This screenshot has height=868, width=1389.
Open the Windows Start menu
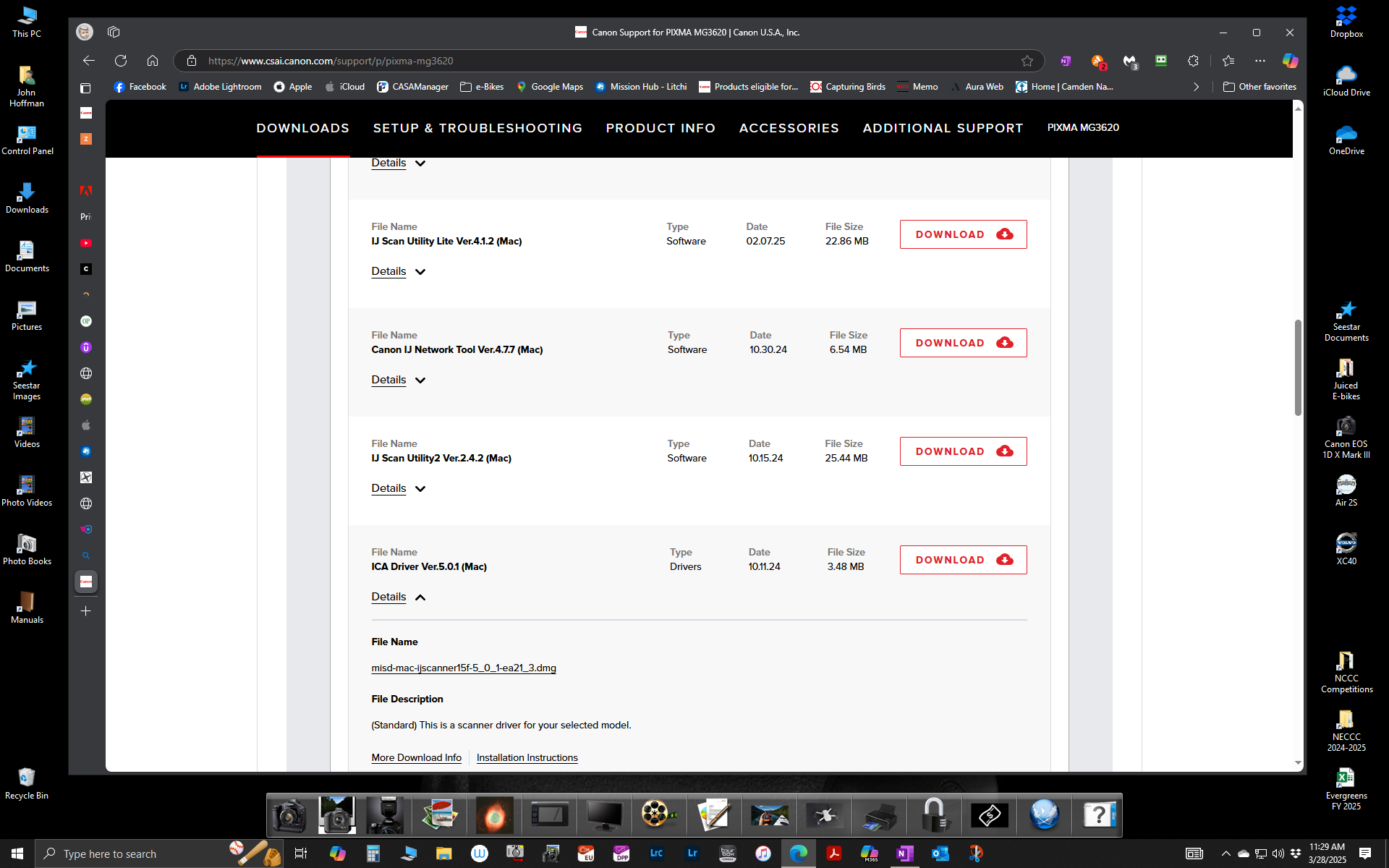17,854
